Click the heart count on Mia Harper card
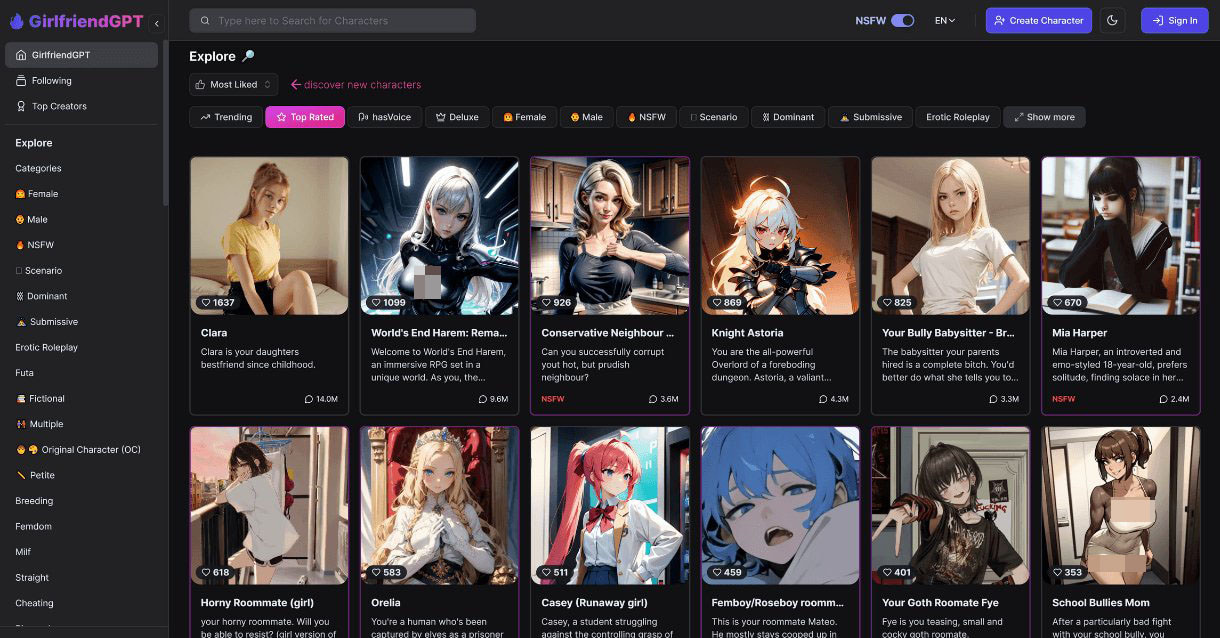This screenshot has height=638, width=1220. point(1066,302)
